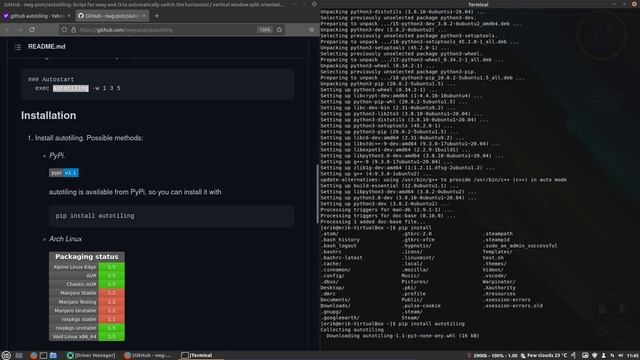Launch terminal from the taskbar launcher
Viewport: 640px width, 360px height.
pyautogui.click(x=43, y=355)
